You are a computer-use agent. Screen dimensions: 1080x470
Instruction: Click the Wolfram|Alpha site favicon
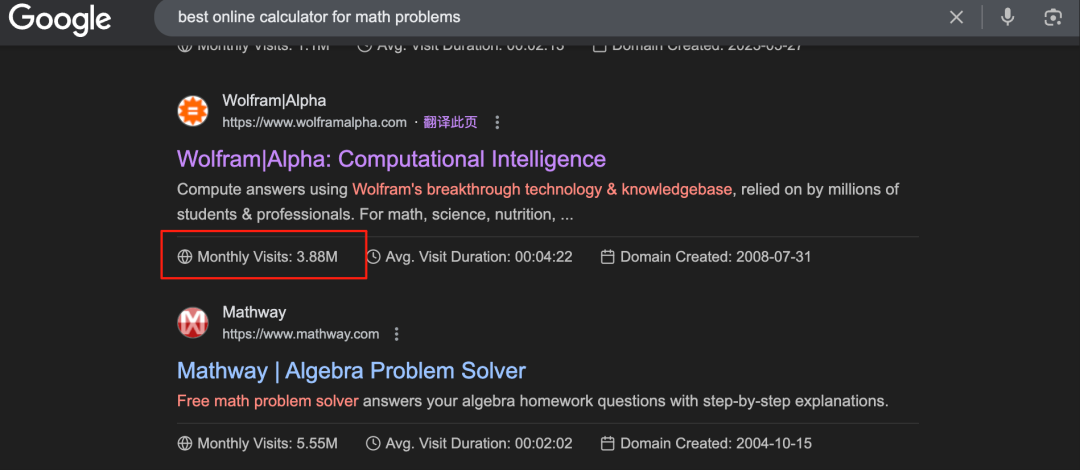(x=192, y=111)
